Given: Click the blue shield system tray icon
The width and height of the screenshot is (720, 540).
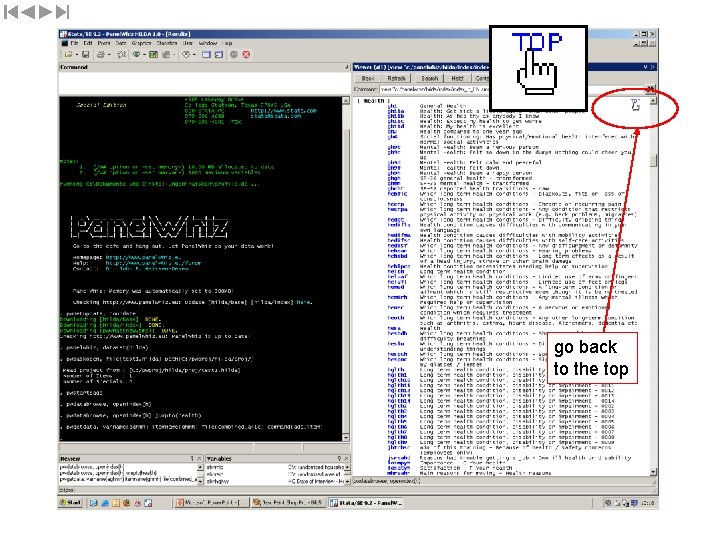Looking at the screenshot, I should click(635, 503).
